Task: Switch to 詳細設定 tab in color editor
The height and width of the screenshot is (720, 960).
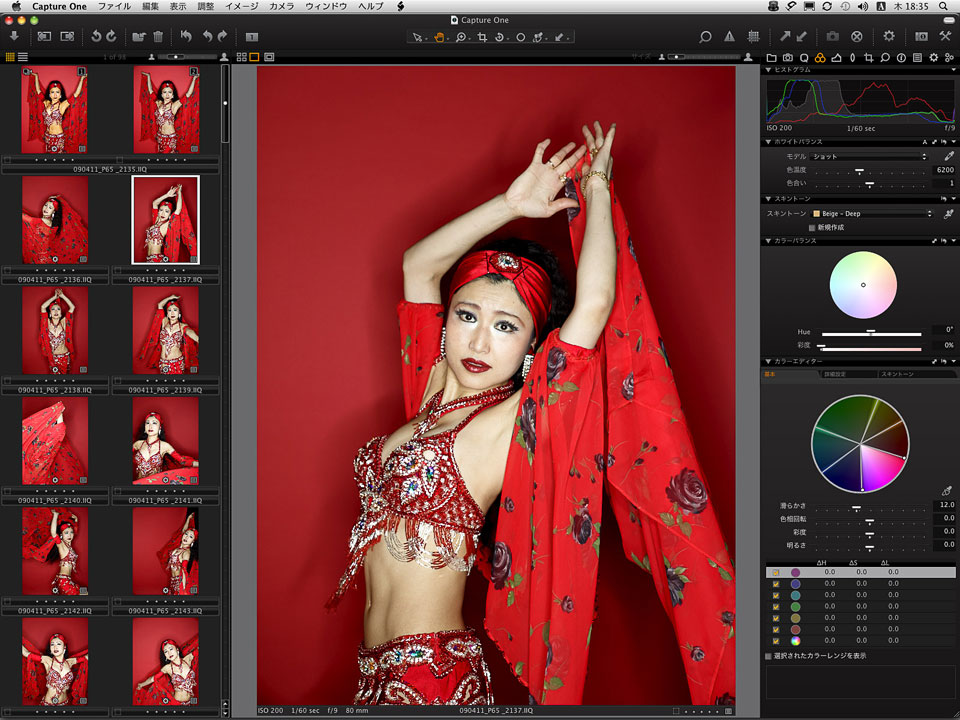Action: 836,373
